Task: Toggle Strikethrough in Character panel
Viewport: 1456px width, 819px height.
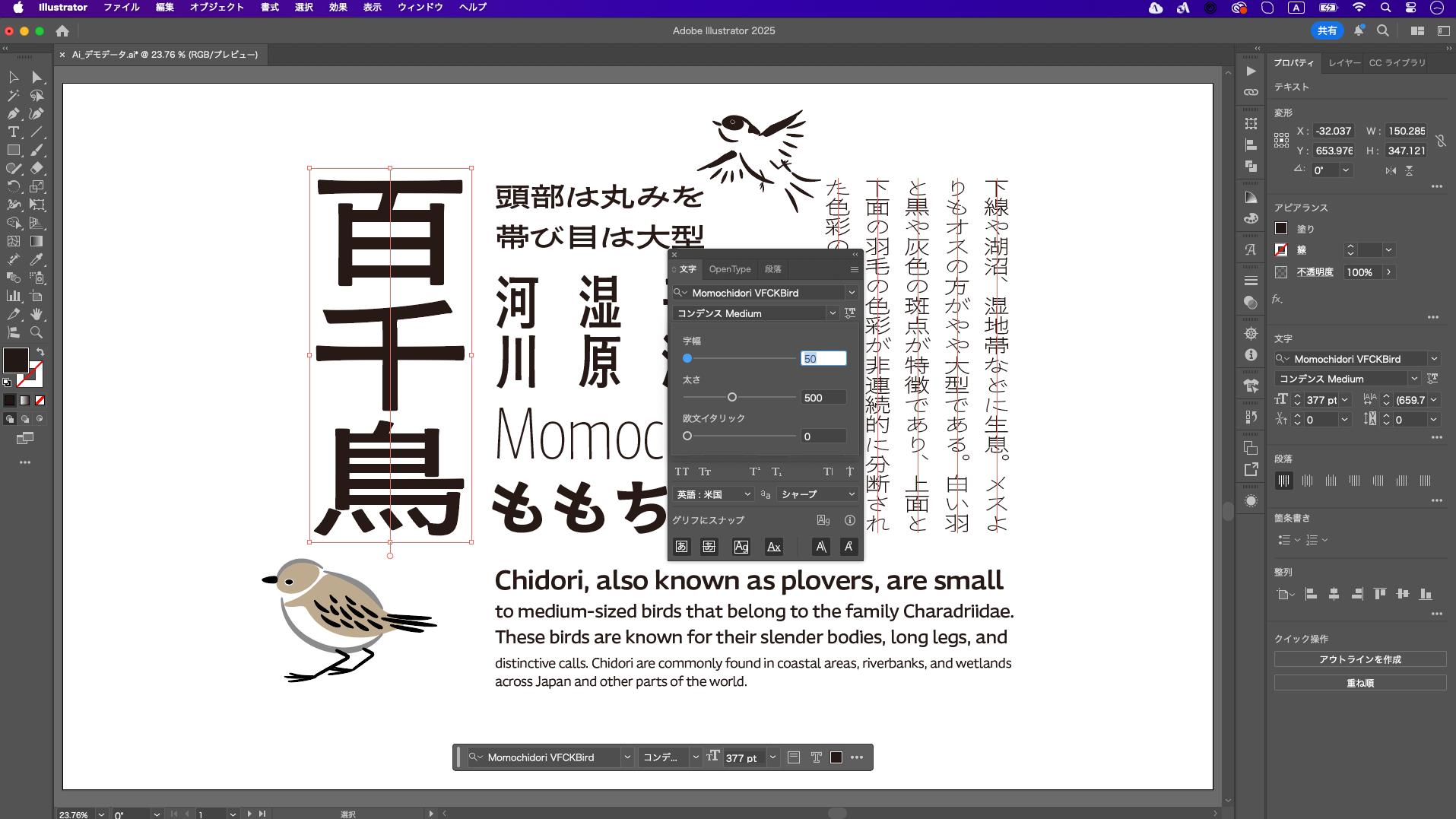Action: (849, 471)
